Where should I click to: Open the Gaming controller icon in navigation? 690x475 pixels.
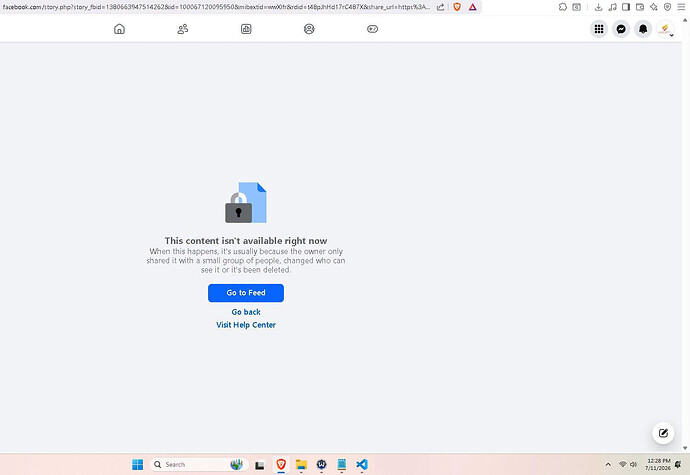[372, 29]
